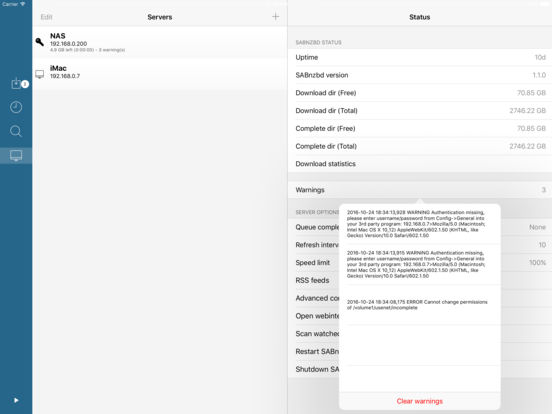Add a new server with plus icon
Viewport: 552px width, 414px height.
click(276, 17)
